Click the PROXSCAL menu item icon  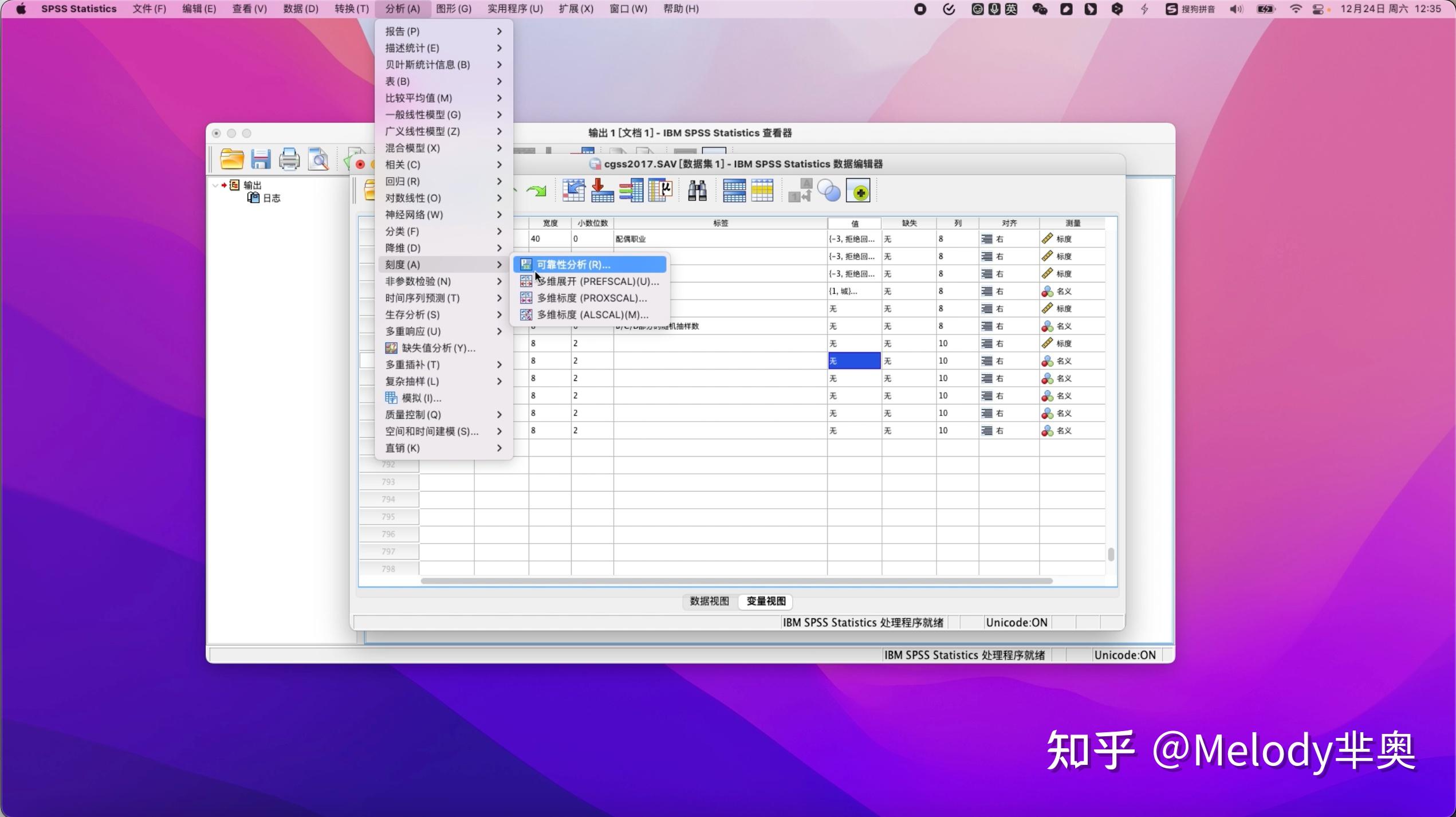pyautogui.click(x=526, y=298)
